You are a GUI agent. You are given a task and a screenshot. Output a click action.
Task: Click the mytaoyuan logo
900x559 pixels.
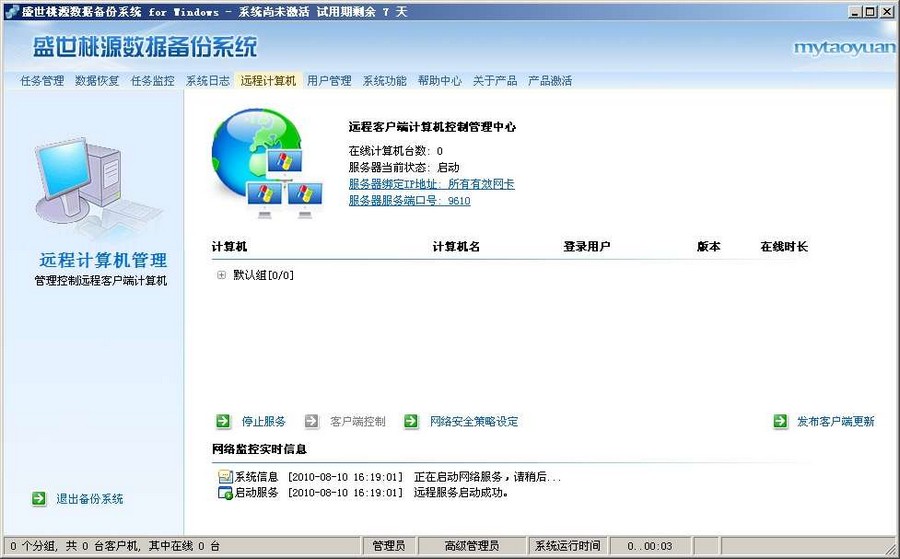844,48
